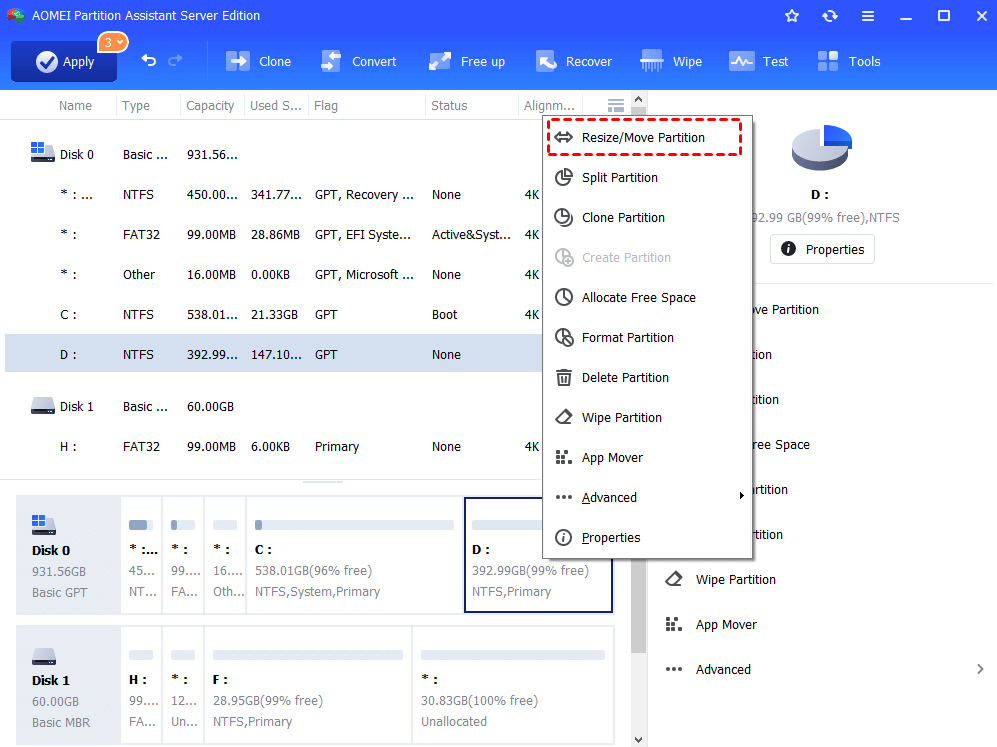Select the Disk 0 row in list

pyautogui.click(x=273, y=154)
